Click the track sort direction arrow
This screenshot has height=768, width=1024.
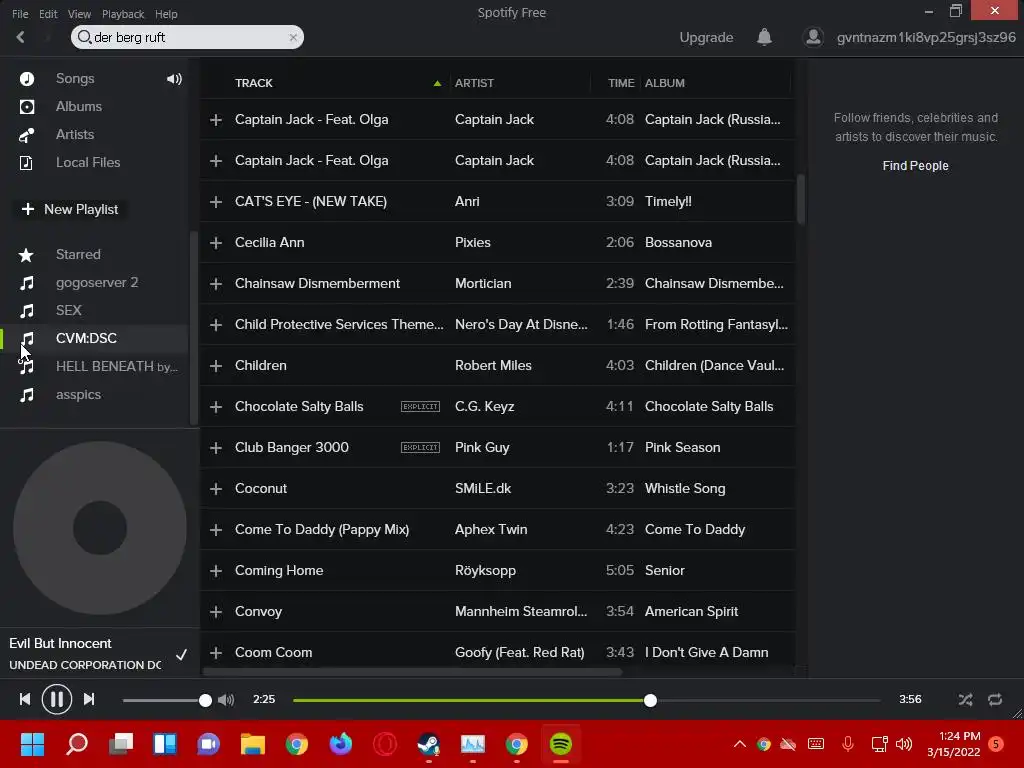[437, 83]
